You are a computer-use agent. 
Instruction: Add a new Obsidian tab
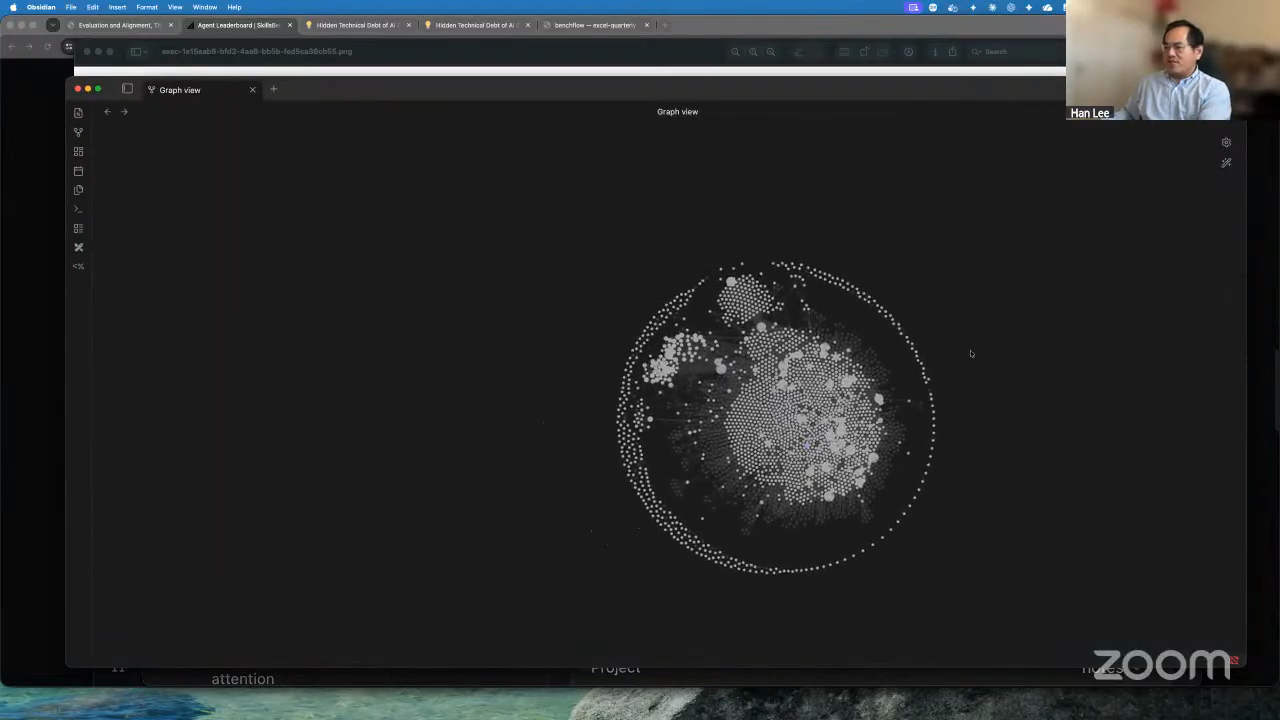click(x=273, y=89)
